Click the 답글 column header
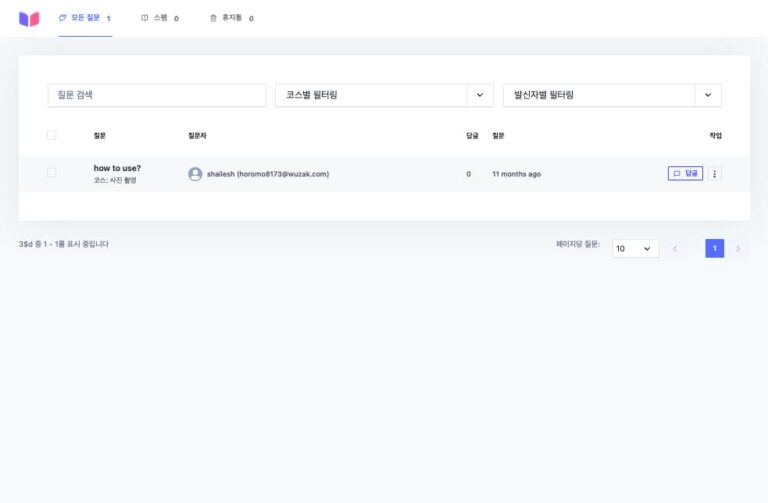Image resolution: width=768 pixels, height=503 pixels. click(x=472, y=135)
